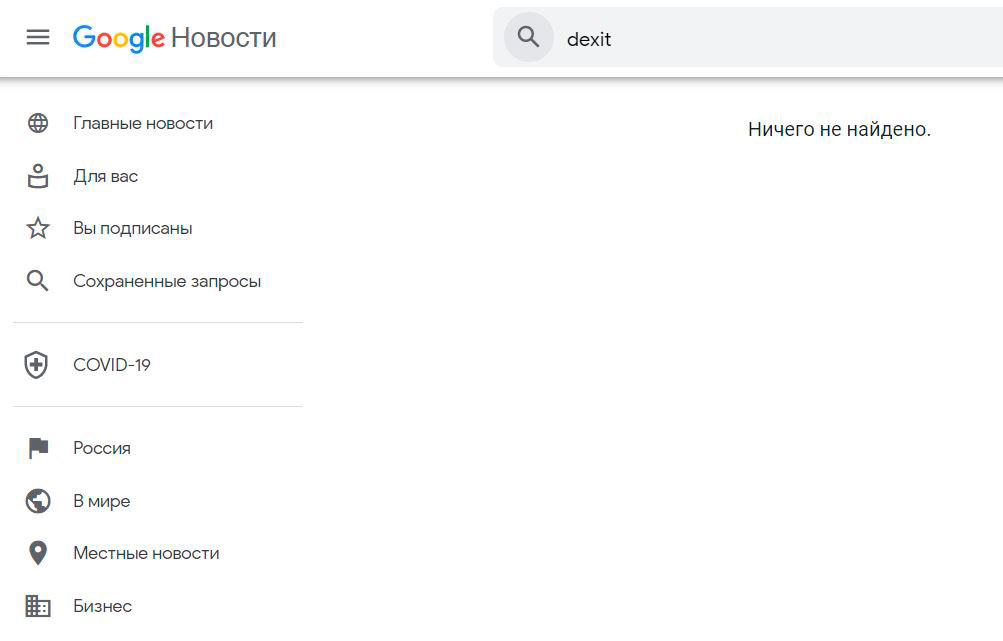Click the earth icon for В мире
This screenshot has width=1003, height=641.
tap(38, 500)
